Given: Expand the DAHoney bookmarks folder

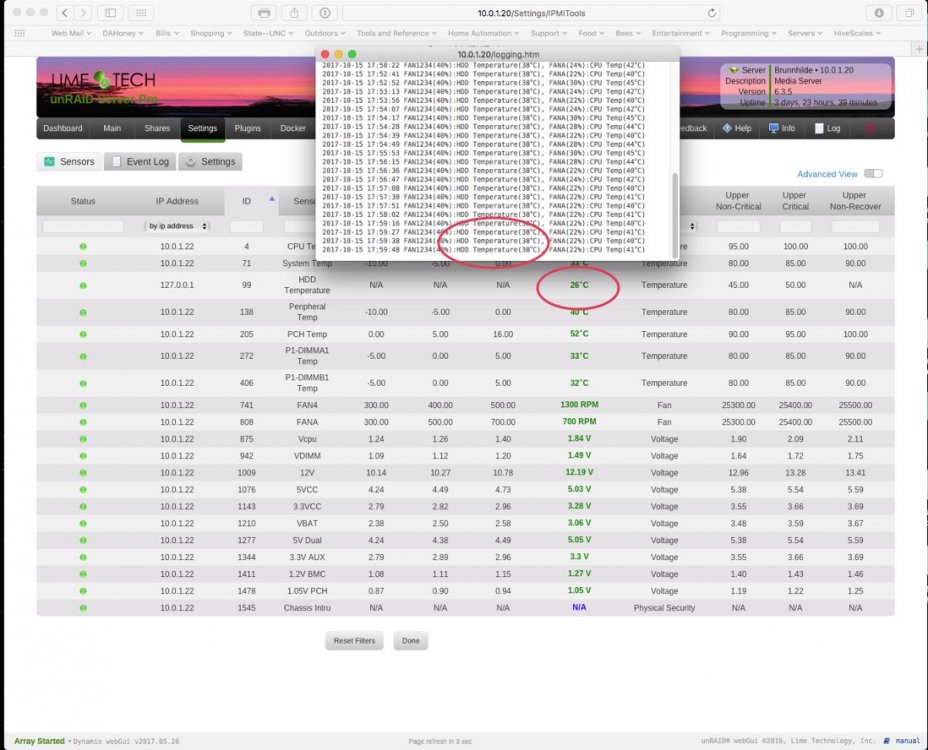Looking at the screenshot, I should pyautogui.click(x=123, y=33).
